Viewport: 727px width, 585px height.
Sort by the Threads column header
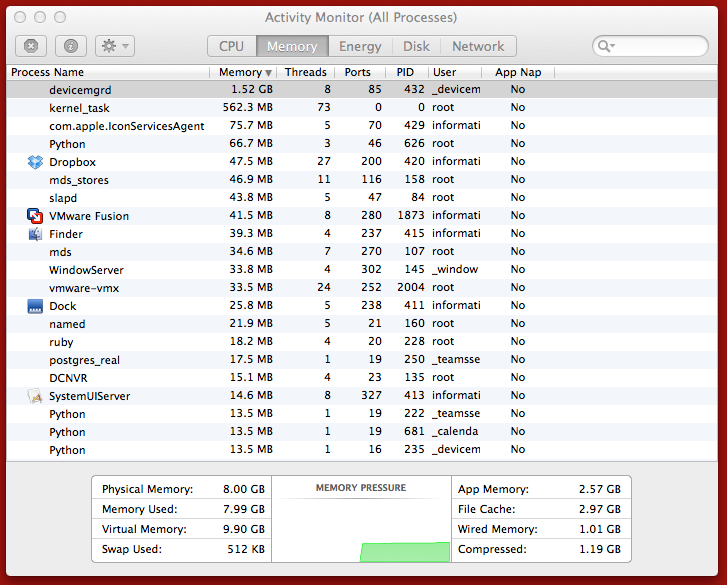pyautogui.click(x=306, y=72)
